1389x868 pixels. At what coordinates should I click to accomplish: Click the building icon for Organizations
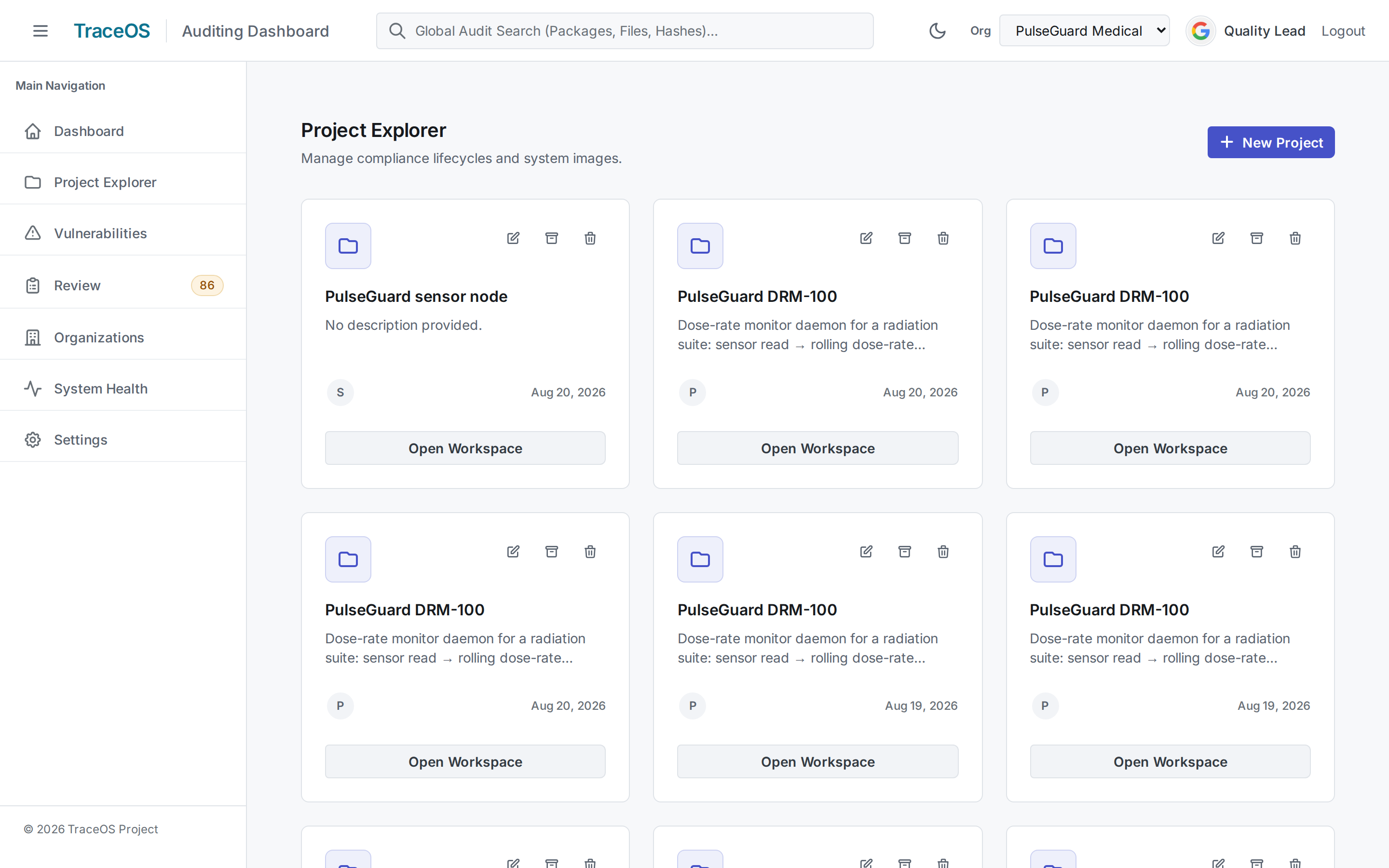[x=33, y=338]
